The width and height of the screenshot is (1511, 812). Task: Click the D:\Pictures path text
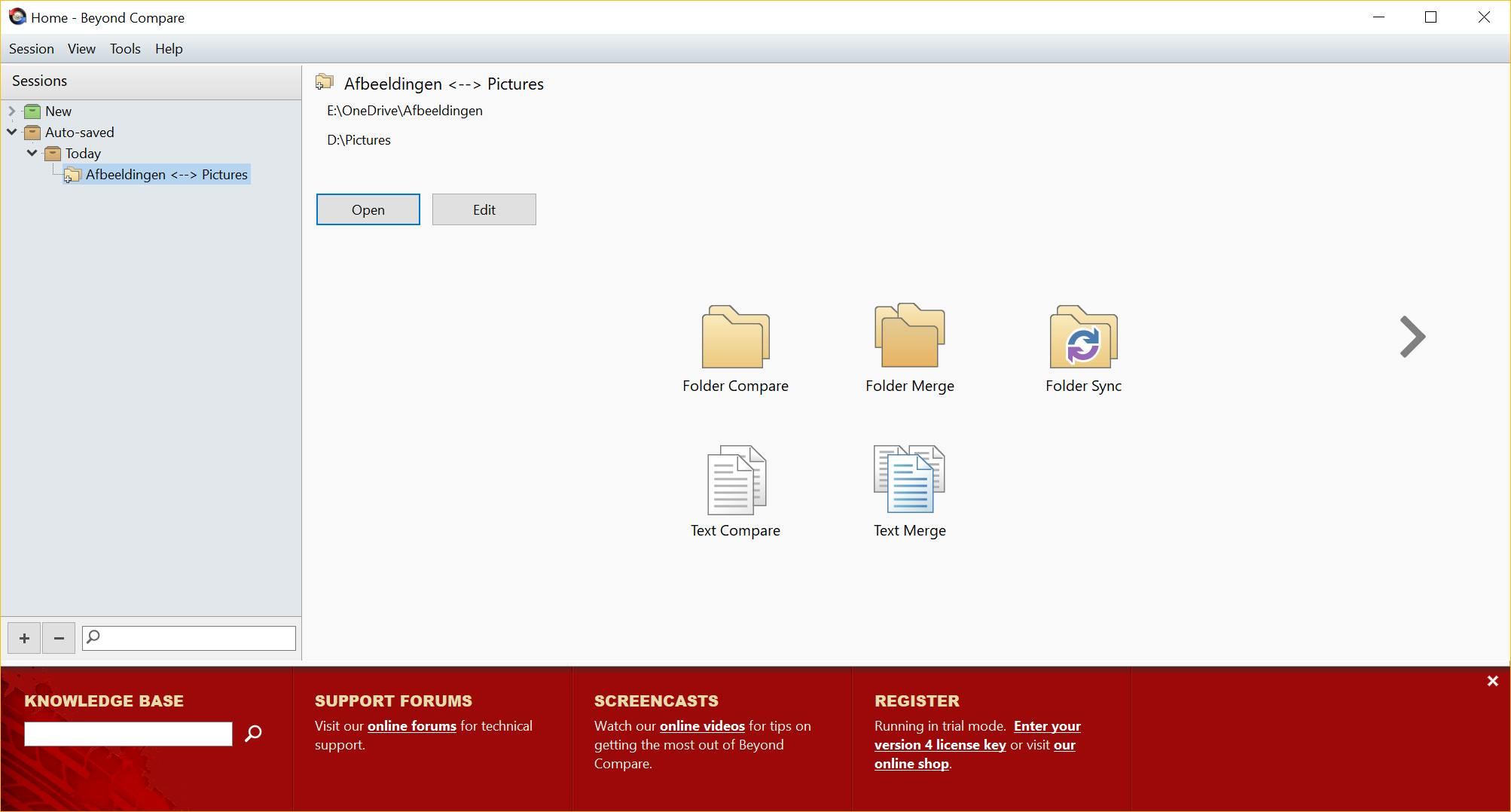point(359,140)
